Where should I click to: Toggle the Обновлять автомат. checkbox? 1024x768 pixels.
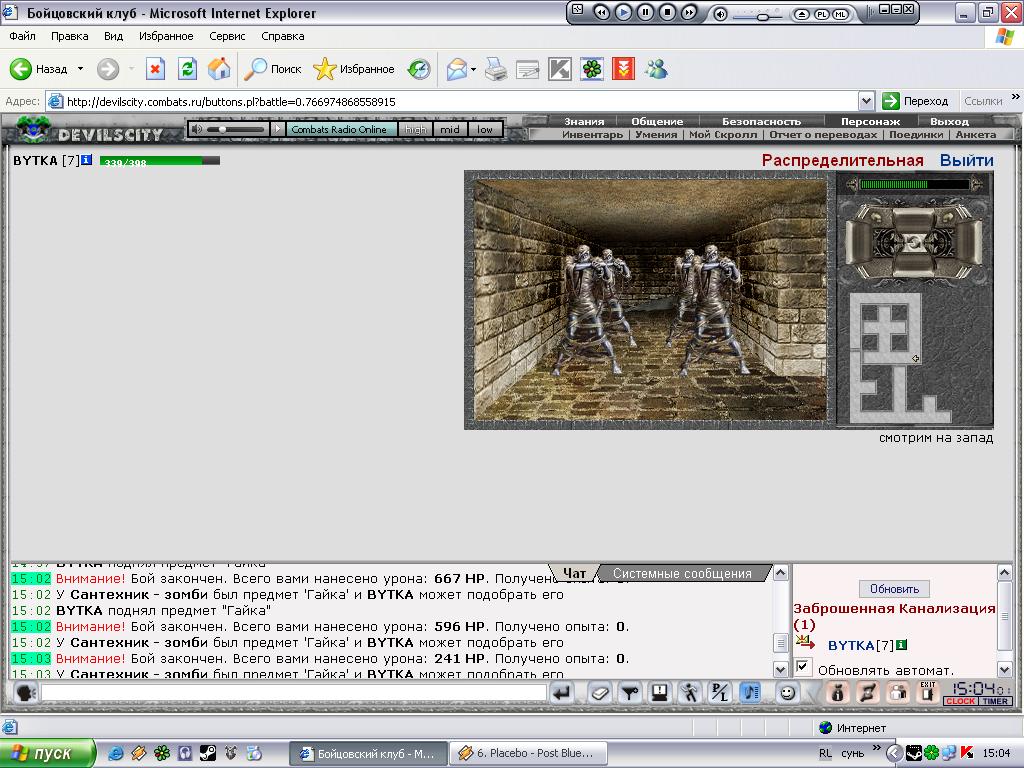pos(803,667)
